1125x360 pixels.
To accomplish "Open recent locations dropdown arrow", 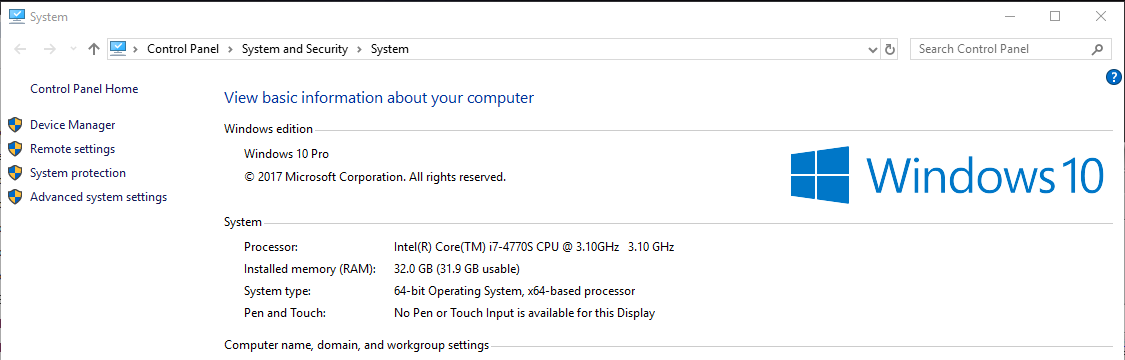I will 72,49.
